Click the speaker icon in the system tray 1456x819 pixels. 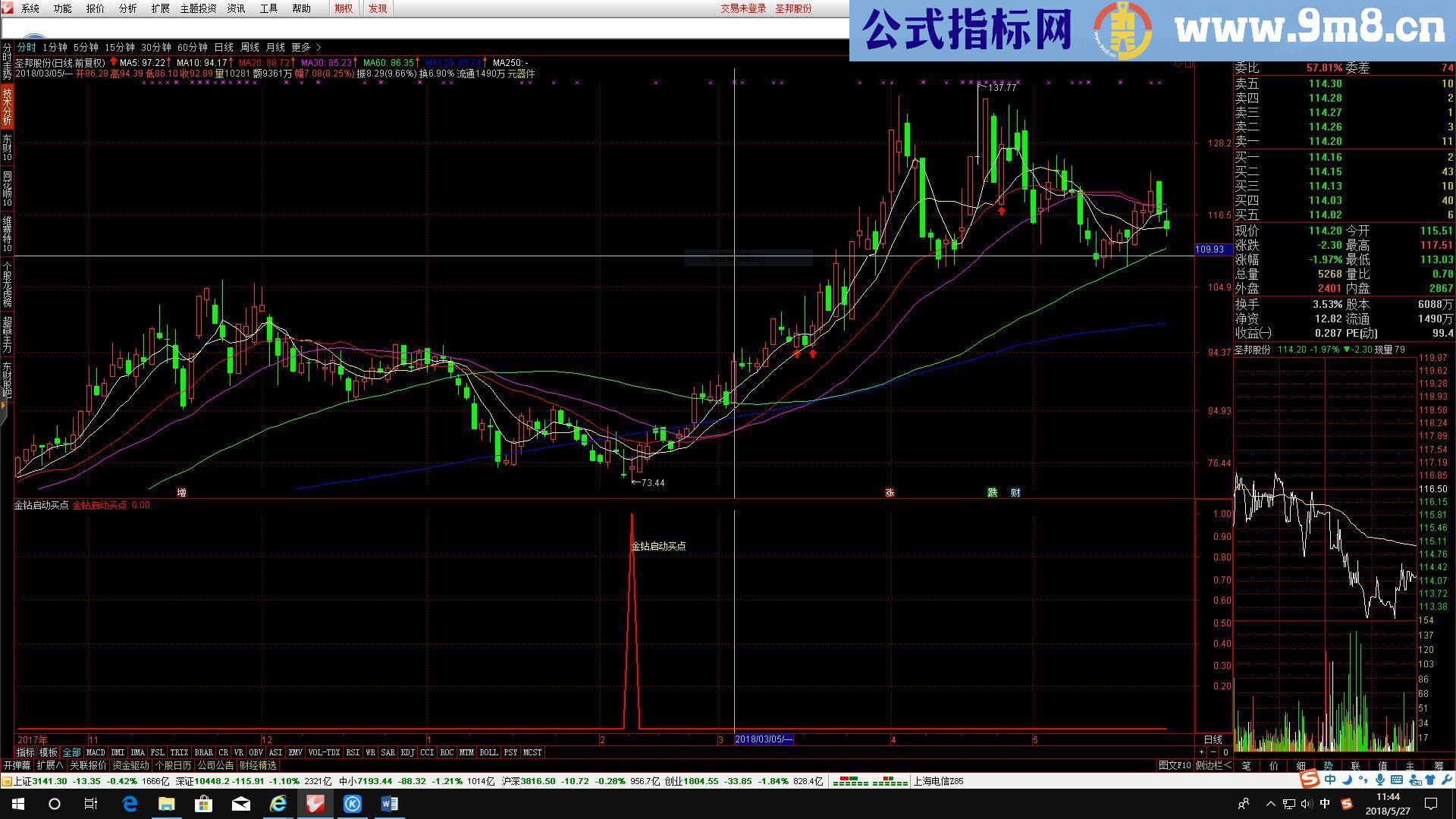point(1307,804)
